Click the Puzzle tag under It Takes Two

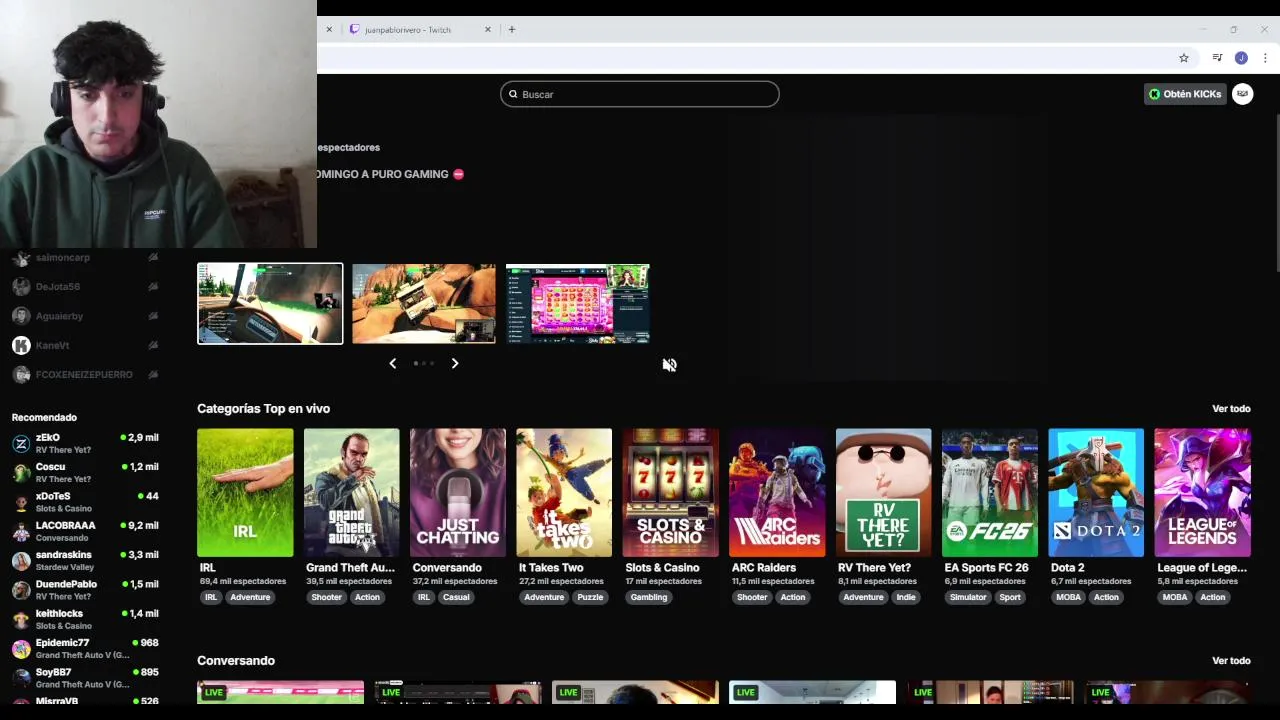click(x=590, y=597)
